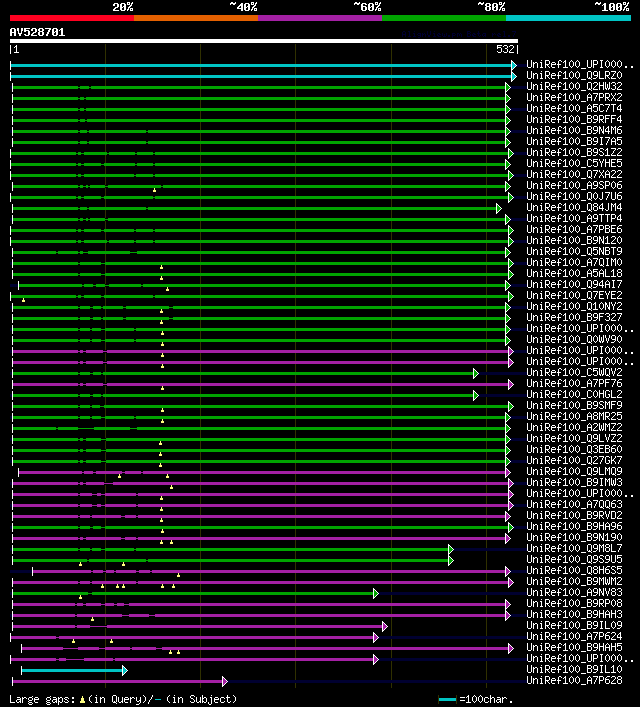Select the UniRef100_C0HGL2 label

coord(574,395)
